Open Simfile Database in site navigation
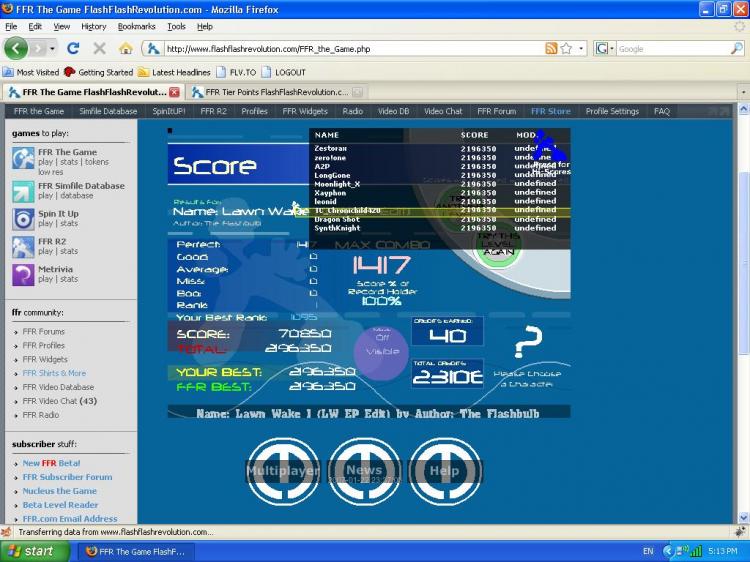The height and width of the screenshot is (562, 750). (108, 111)
